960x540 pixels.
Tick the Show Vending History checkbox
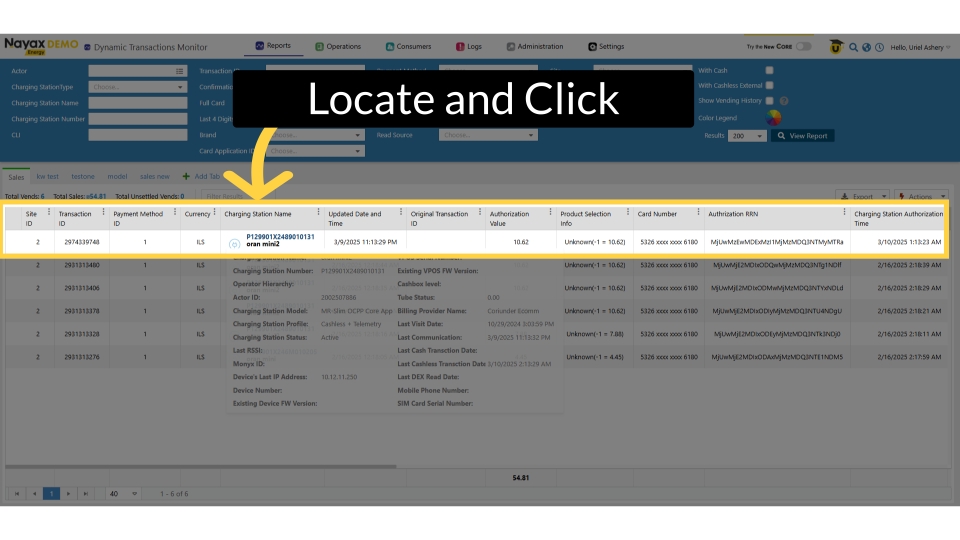pos(769,101)
